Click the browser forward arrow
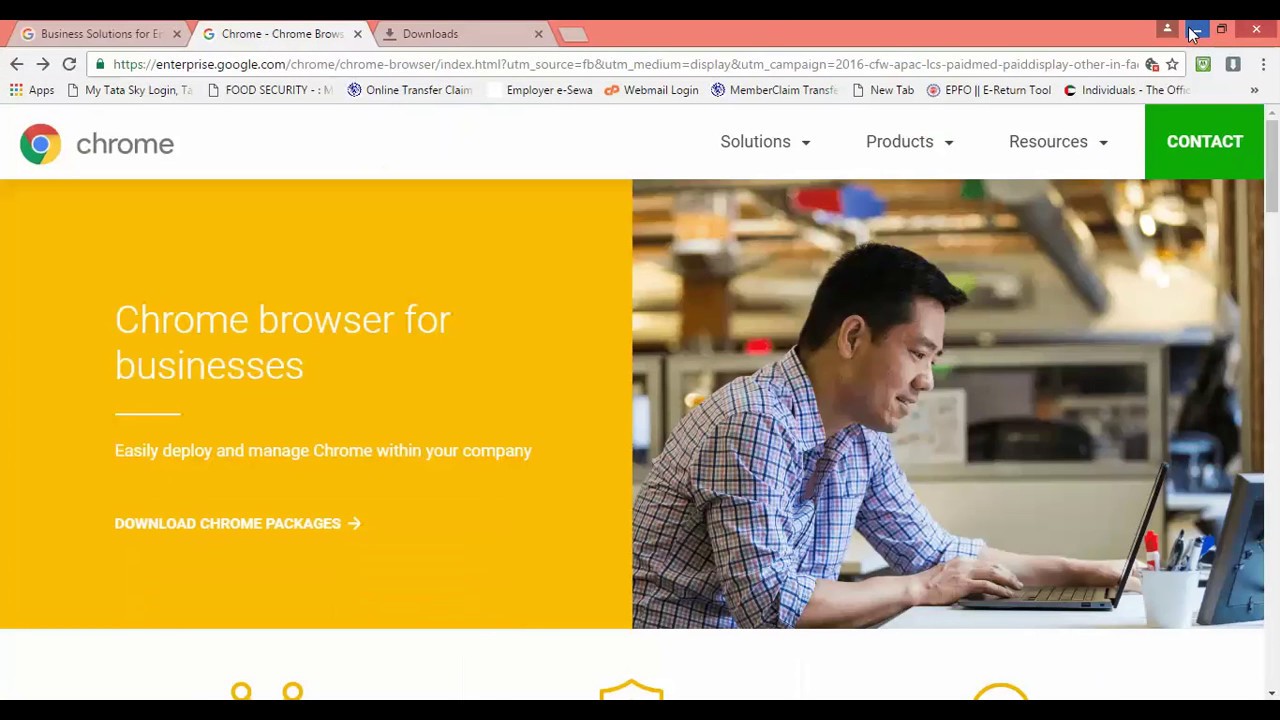1280x720 pixels. pos(43,64)
